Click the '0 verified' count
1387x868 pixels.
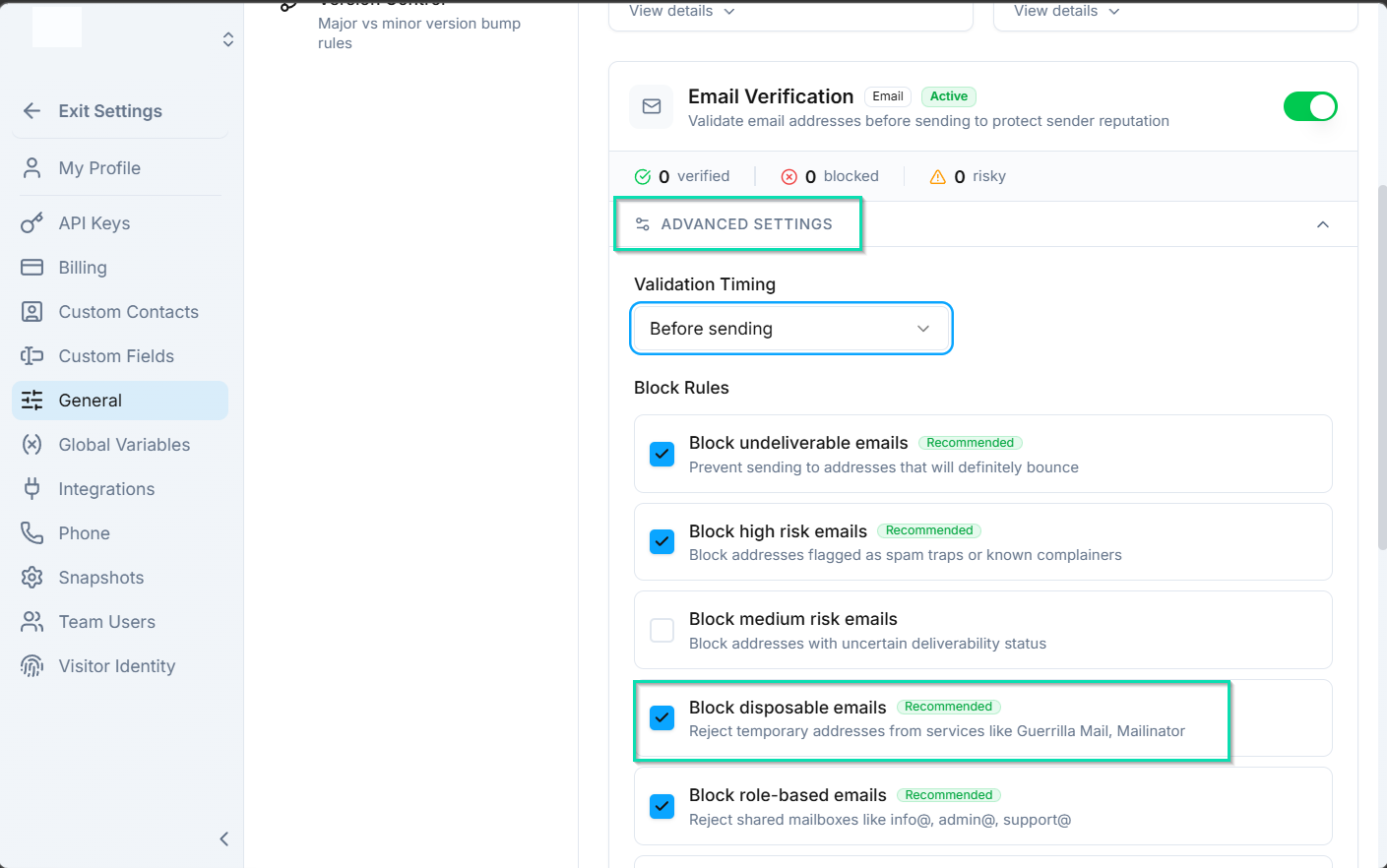[682, 176]
